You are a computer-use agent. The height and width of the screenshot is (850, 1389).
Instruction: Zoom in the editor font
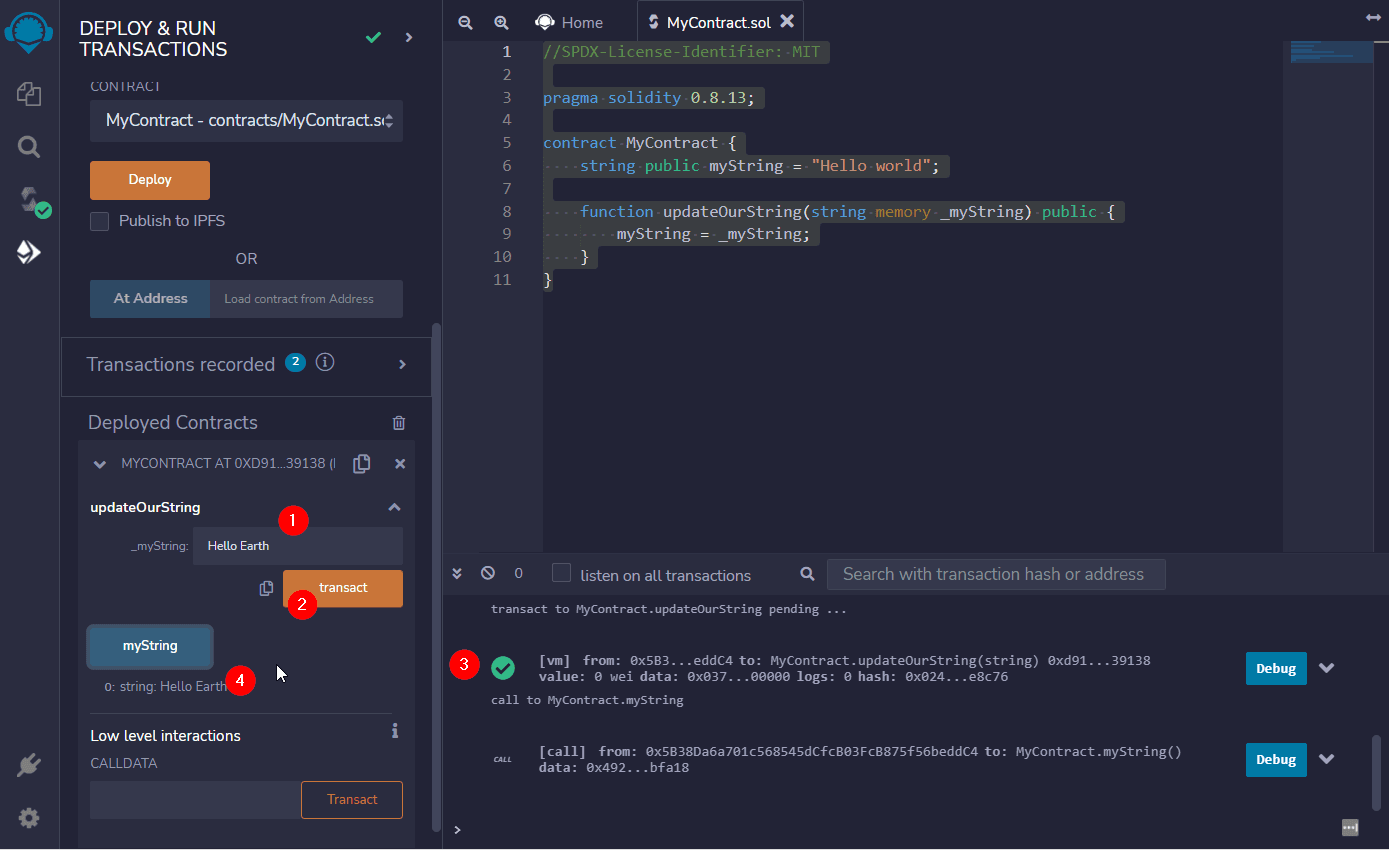tap(501, 22)
